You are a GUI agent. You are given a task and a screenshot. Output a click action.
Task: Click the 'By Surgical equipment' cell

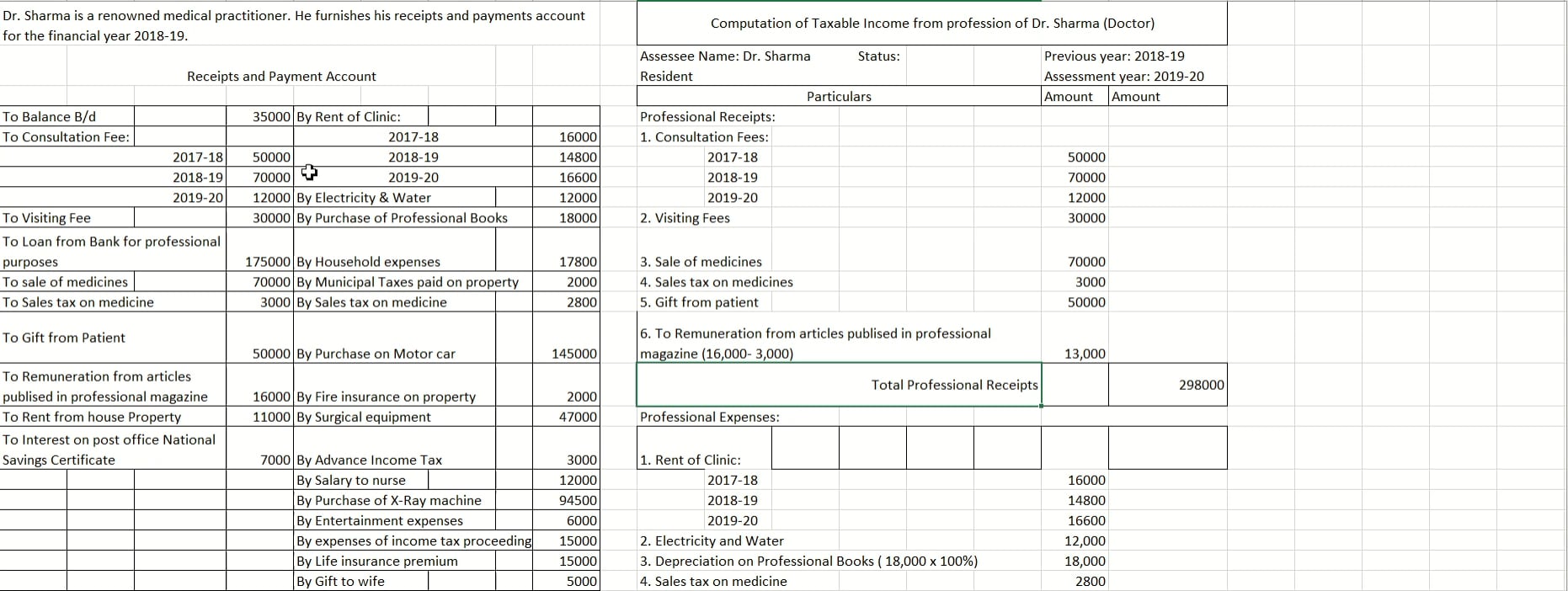pos(363,417)
